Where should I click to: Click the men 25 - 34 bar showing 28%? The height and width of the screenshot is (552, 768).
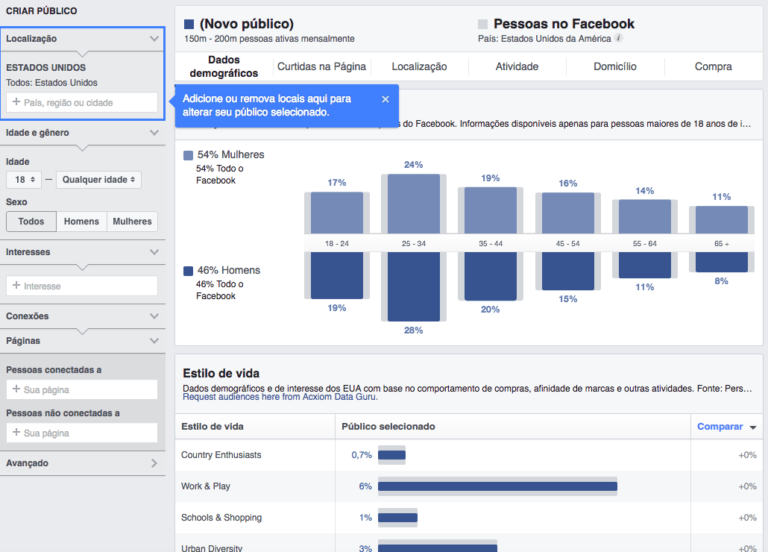(x=413, y=287)
